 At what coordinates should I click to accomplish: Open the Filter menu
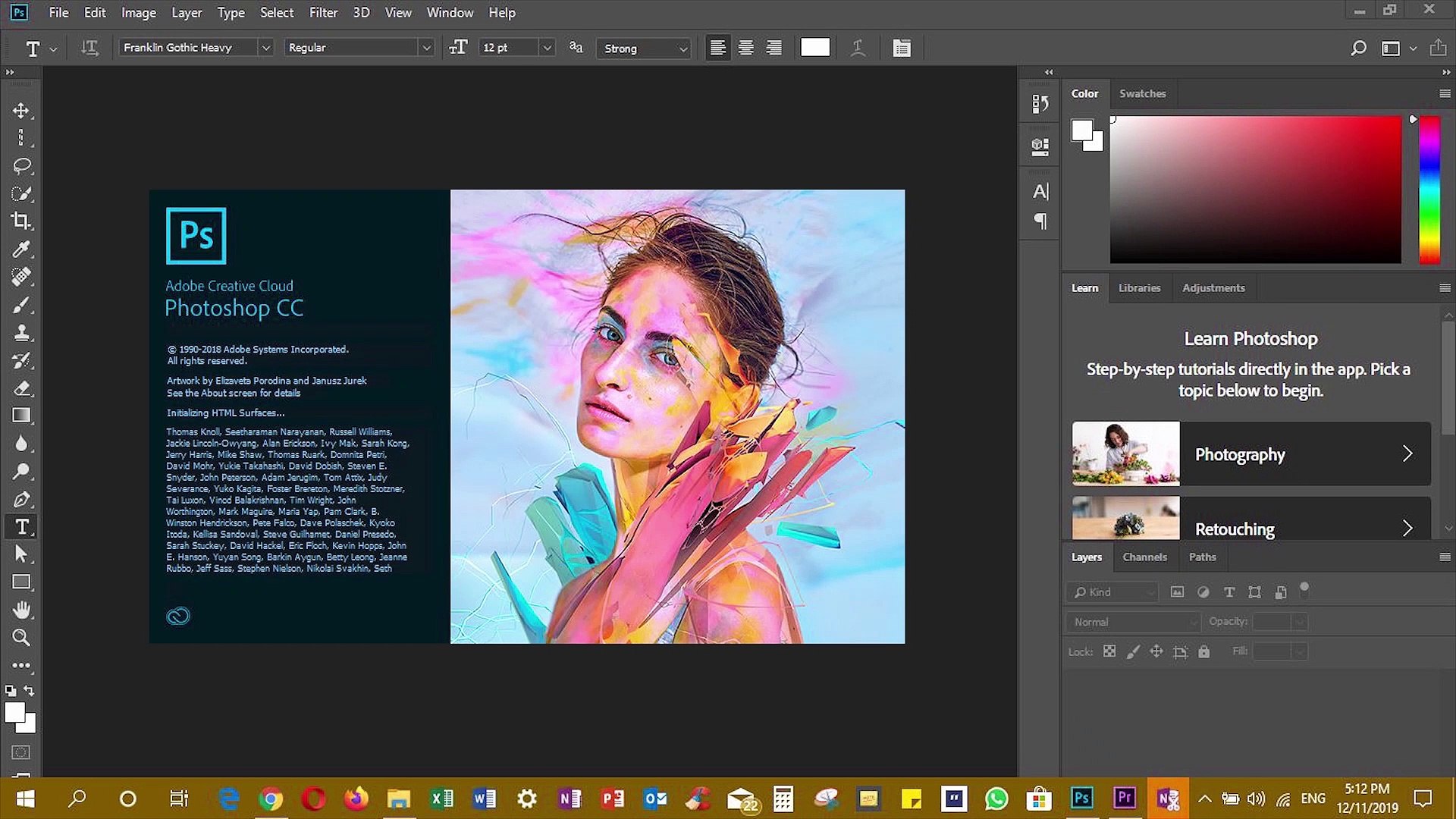[x=323, y=13]
